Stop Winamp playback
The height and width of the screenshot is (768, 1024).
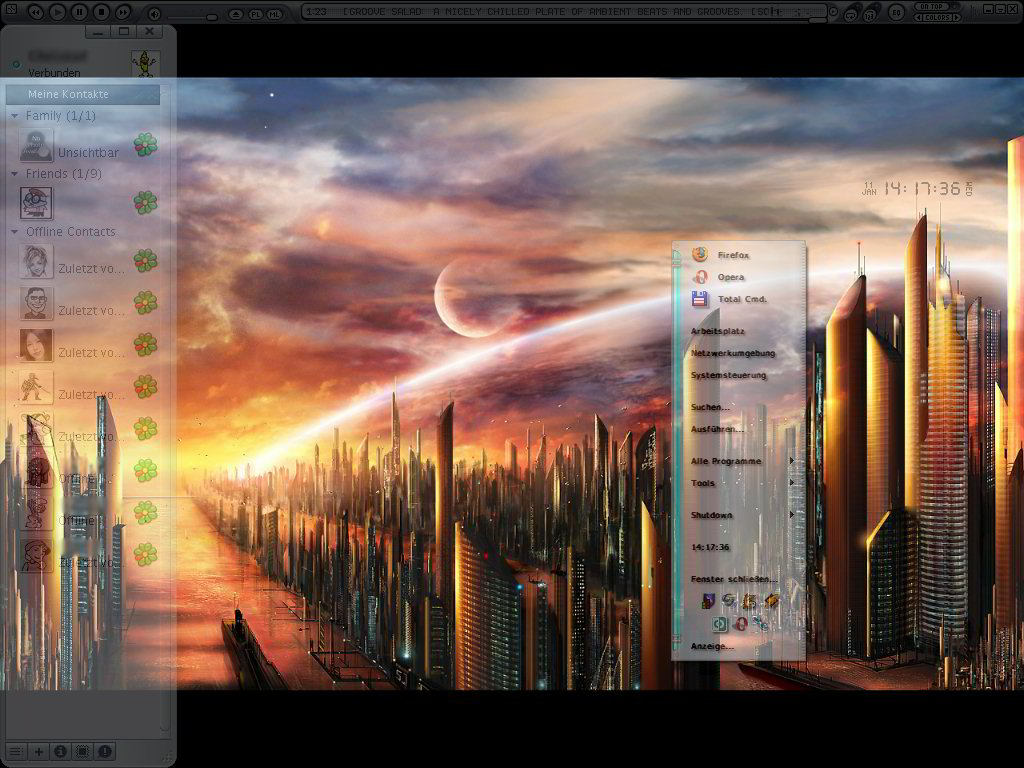coord(101,12)
